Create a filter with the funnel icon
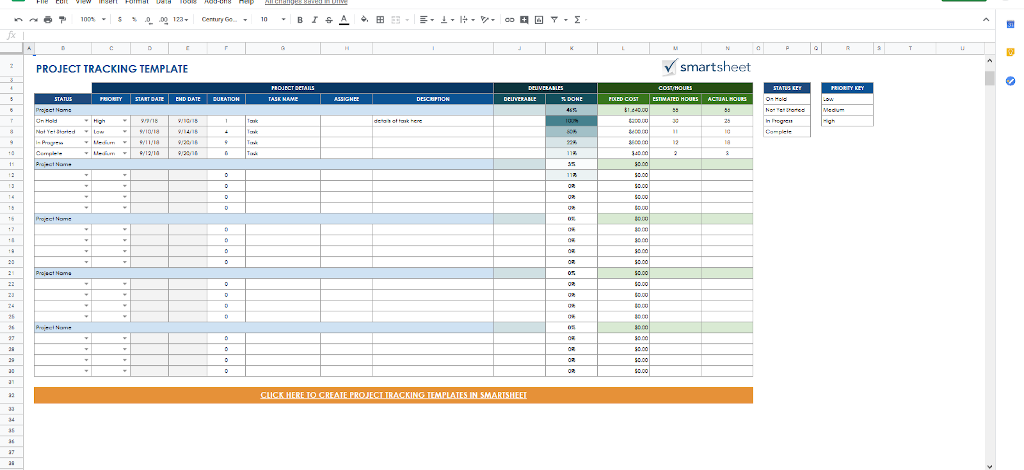Image resolution: width=1024 pixels, height=470 pixels. click(554, 20)
